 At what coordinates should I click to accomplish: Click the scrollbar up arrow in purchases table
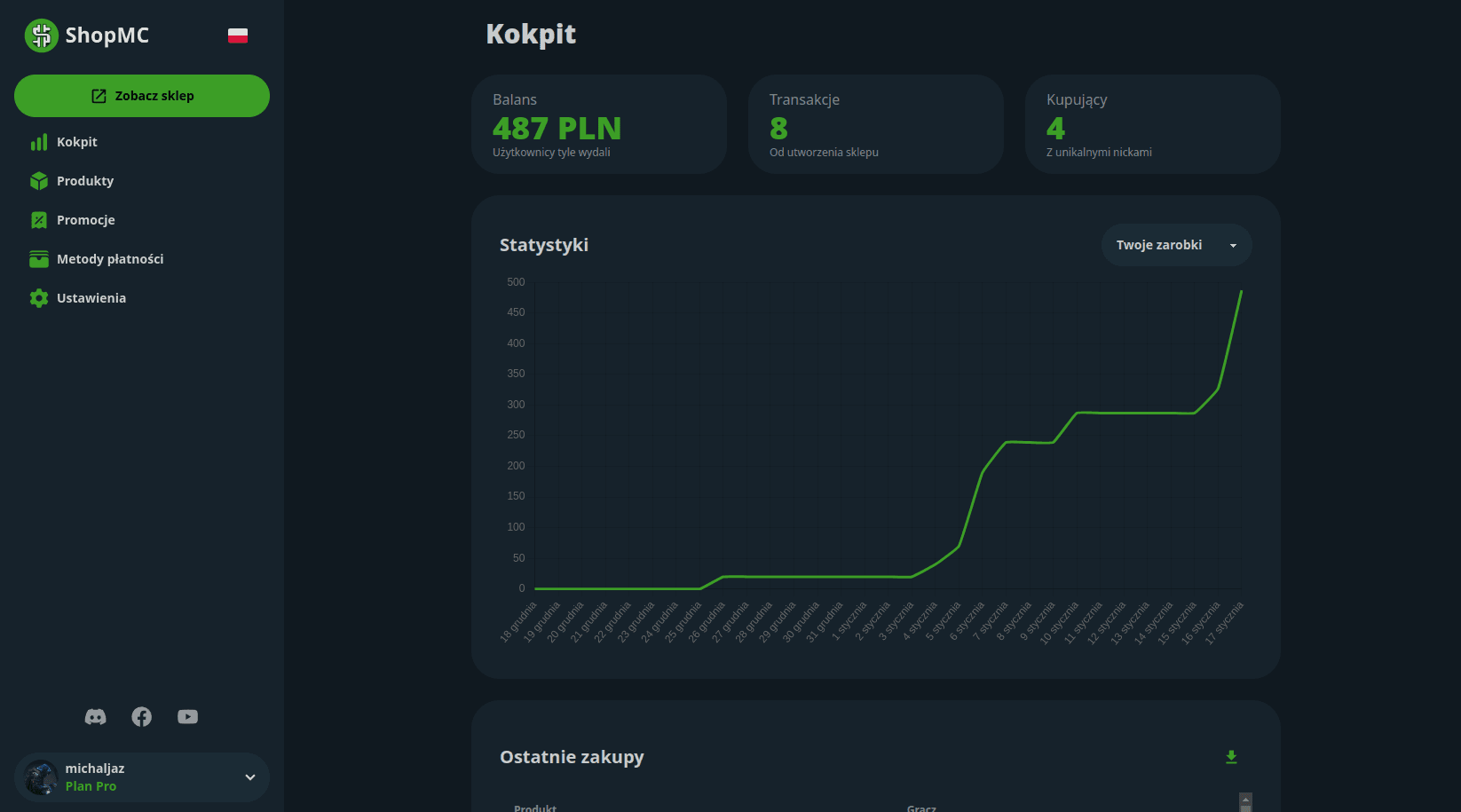[x=1245, y=800]
